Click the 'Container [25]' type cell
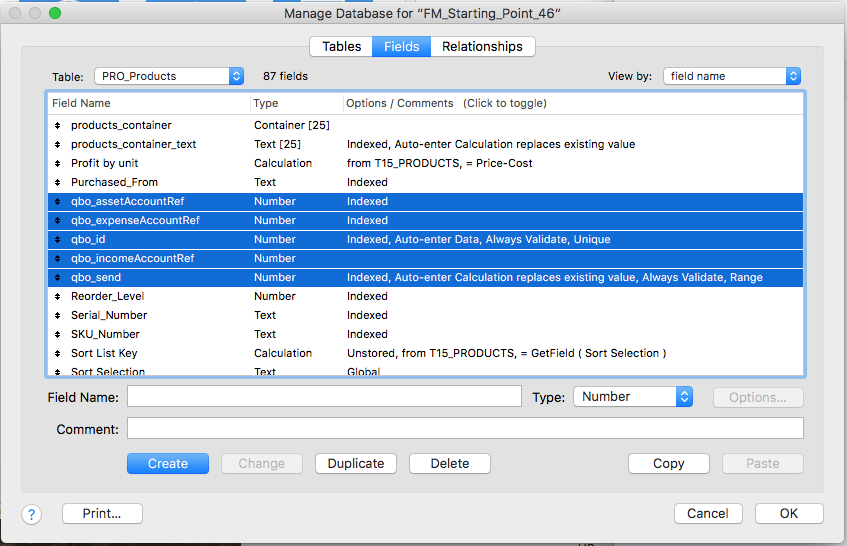This screenshot has width=847, height=546. coord(292,125)
